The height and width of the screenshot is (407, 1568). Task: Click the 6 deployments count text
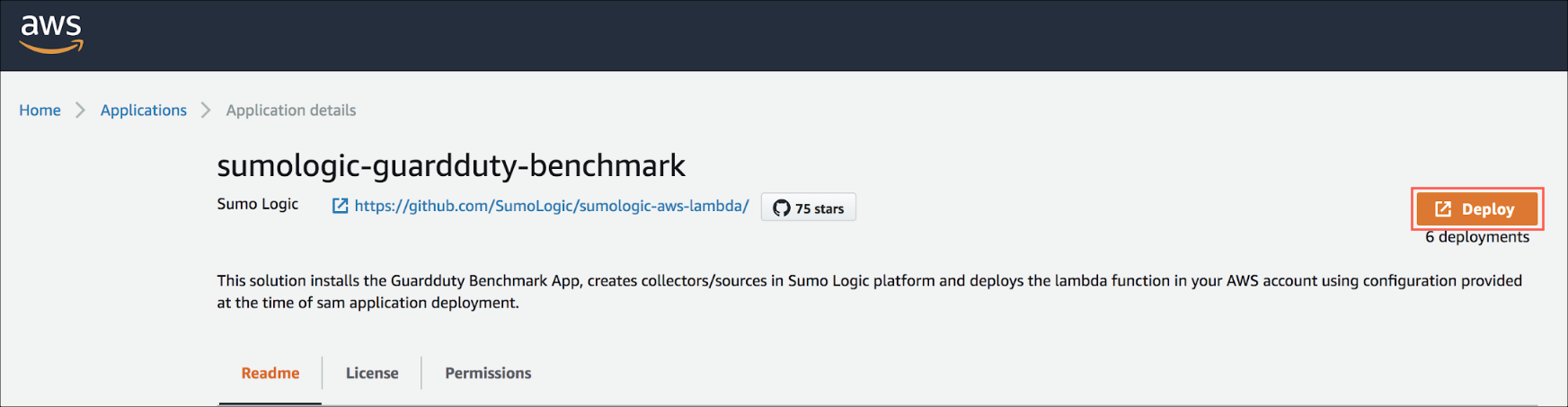tap(1476, 237)
